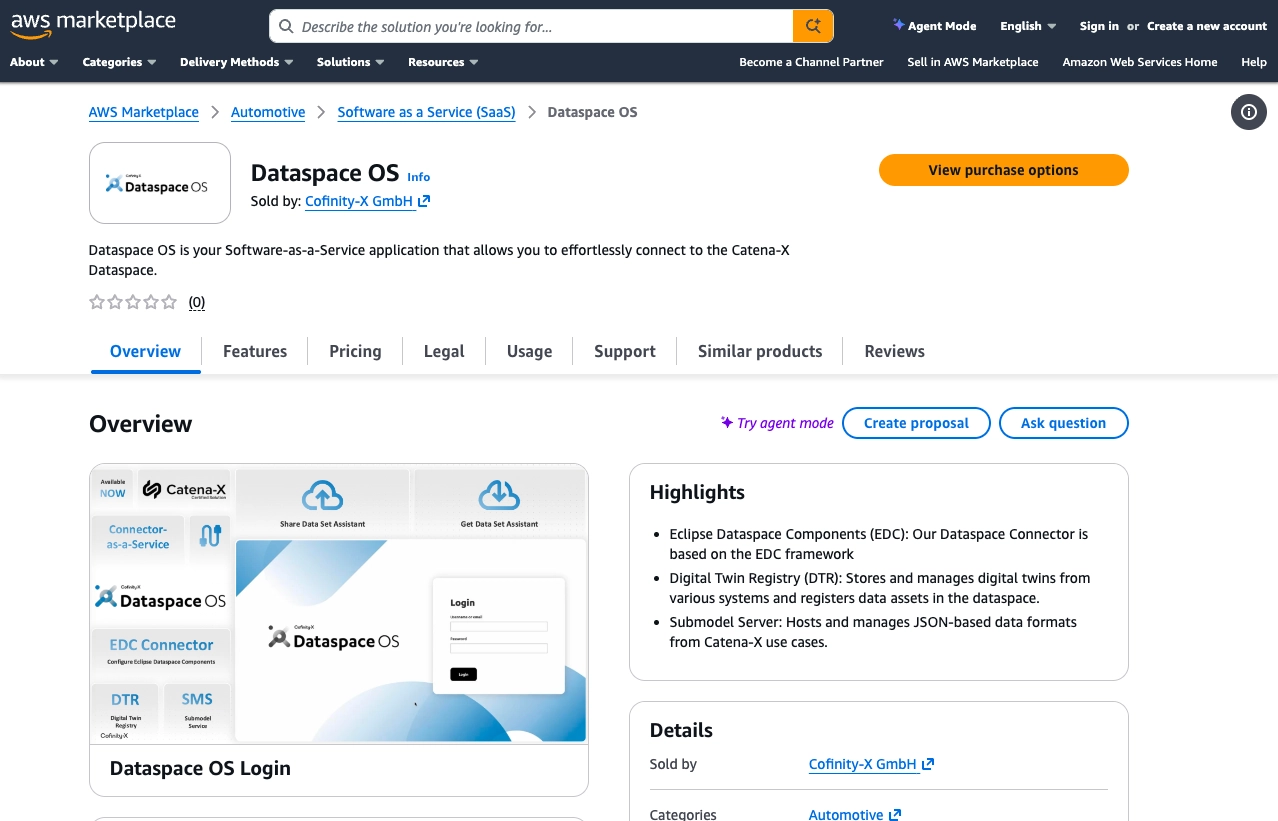The height and width of the screenshot is (821, 1278).
Task: Click the external link icon next to Automotive category
Action: click(x=895, y=815)
